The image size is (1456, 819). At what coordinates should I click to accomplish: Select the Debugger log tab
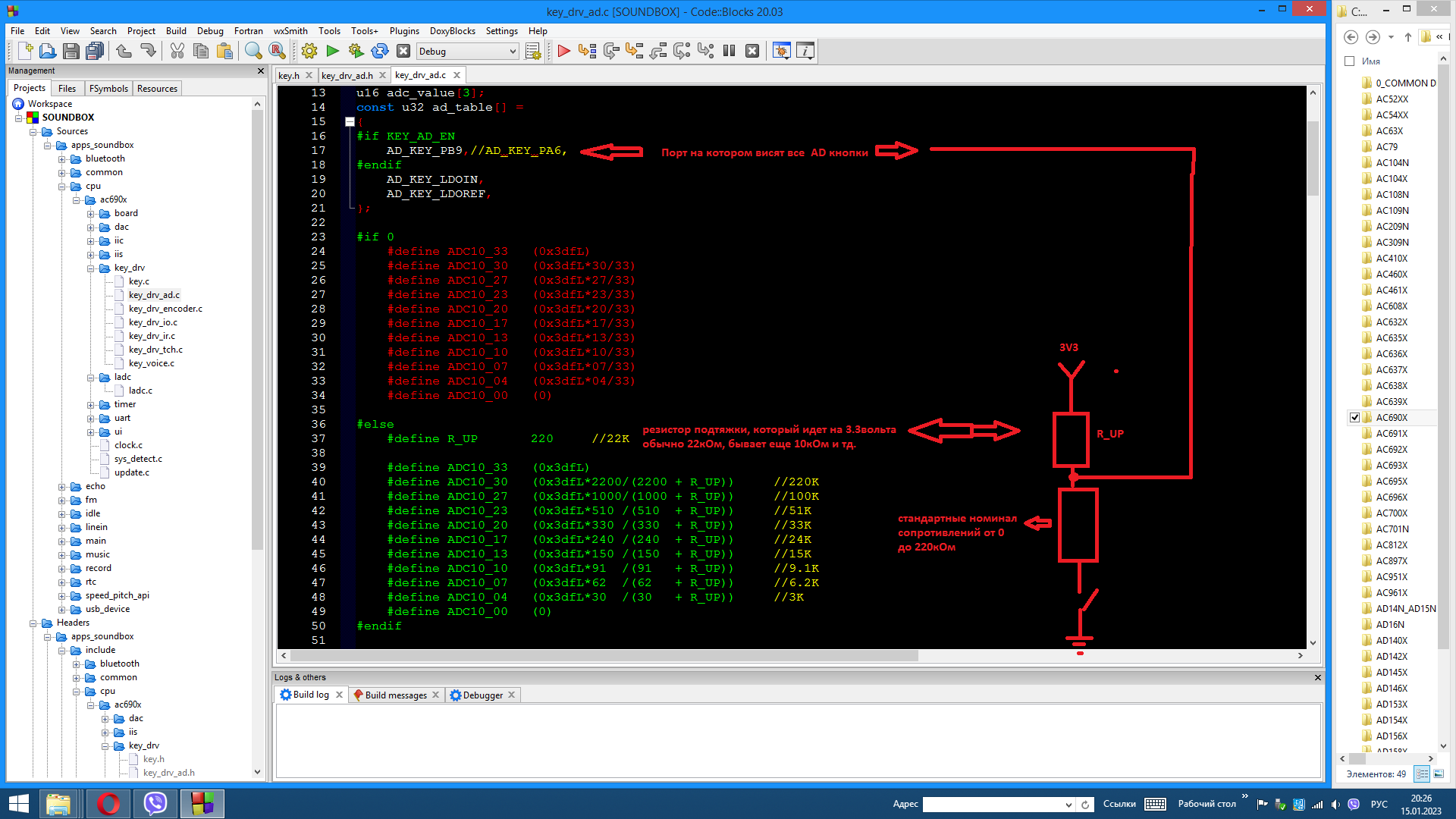[x=483, y=695]
